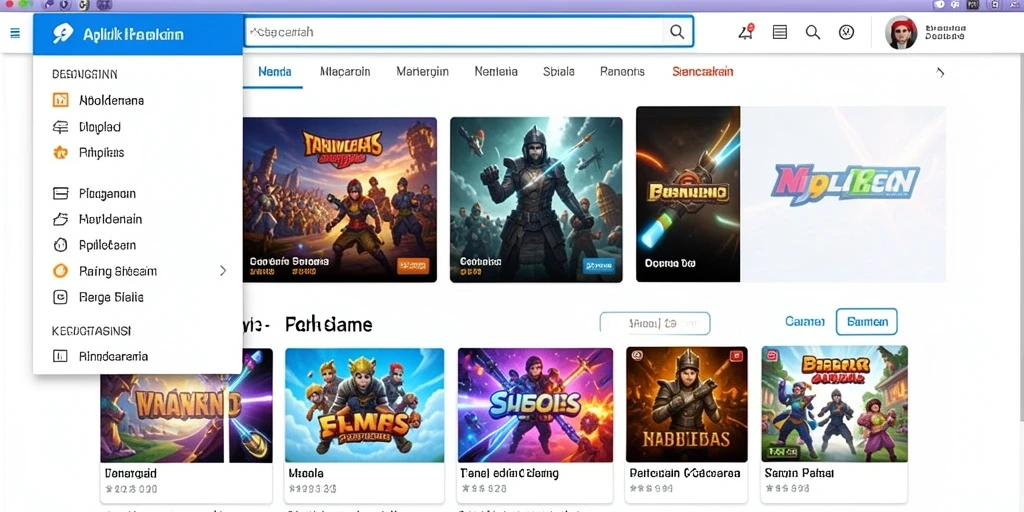Screen dimensions: 1024x512
Task: Click the outlined Barnen button
Action: 867,322
